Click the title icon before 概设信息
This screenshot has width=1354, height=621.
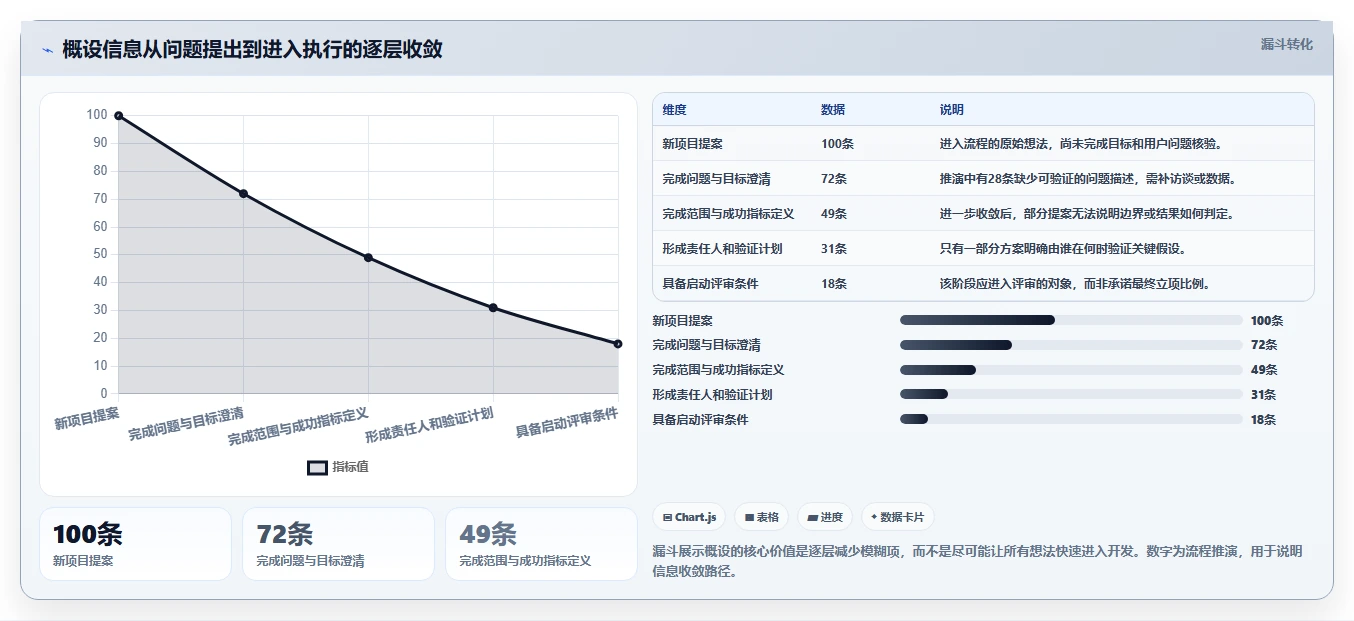tap(47, 50)
